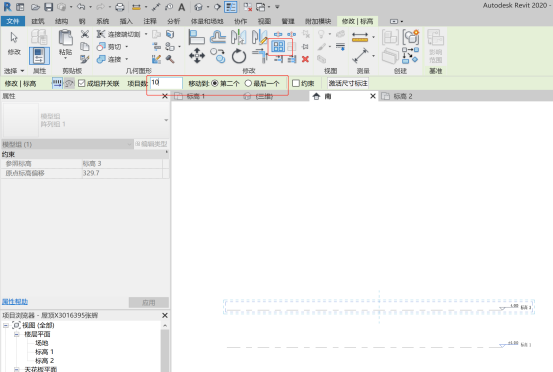The height and width of the screenshot is (372, 553).
Task: Open a file from quick access toolbar
Action: tap(35, 7)
